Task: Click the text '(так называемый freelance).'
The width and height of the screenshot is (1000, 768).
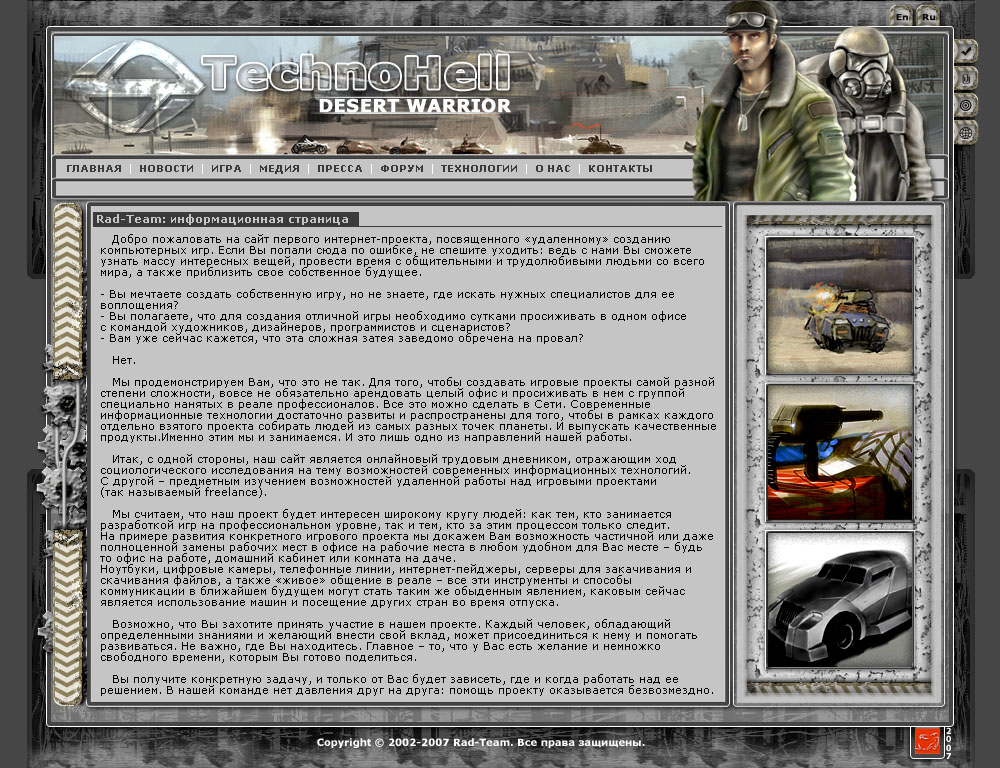Action: coord(184,492)
